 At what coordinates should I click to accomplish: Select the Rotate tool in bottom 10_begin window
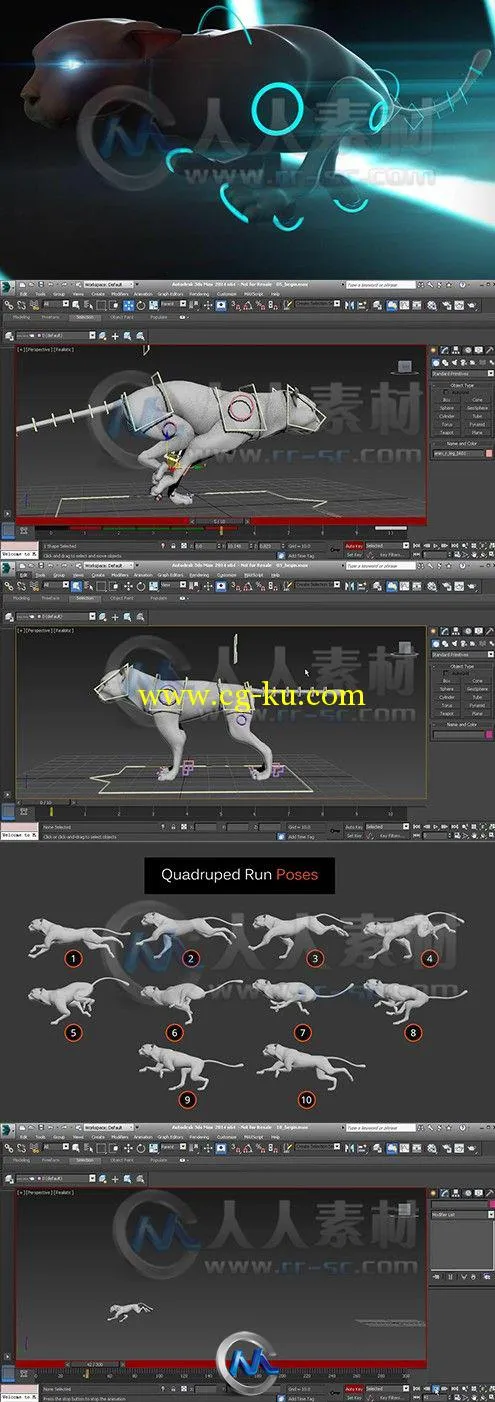pyautogui.click(x=141, y=1148)
